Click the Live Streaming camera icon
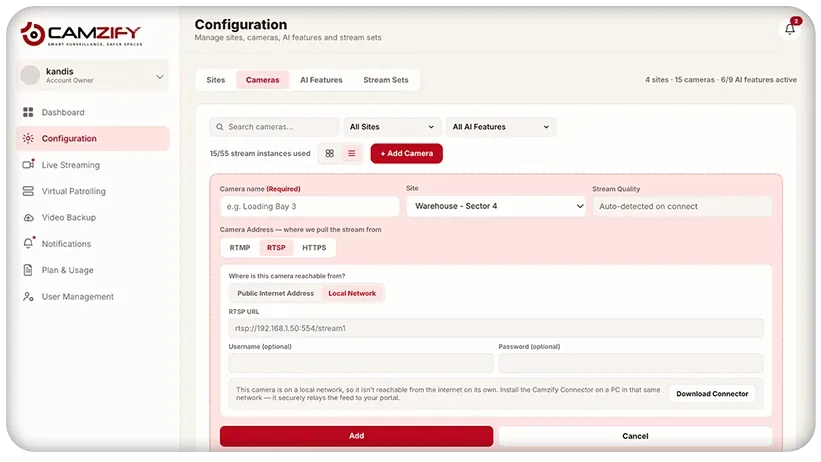This screenshot has width=821, height=462. coord(28,164)
